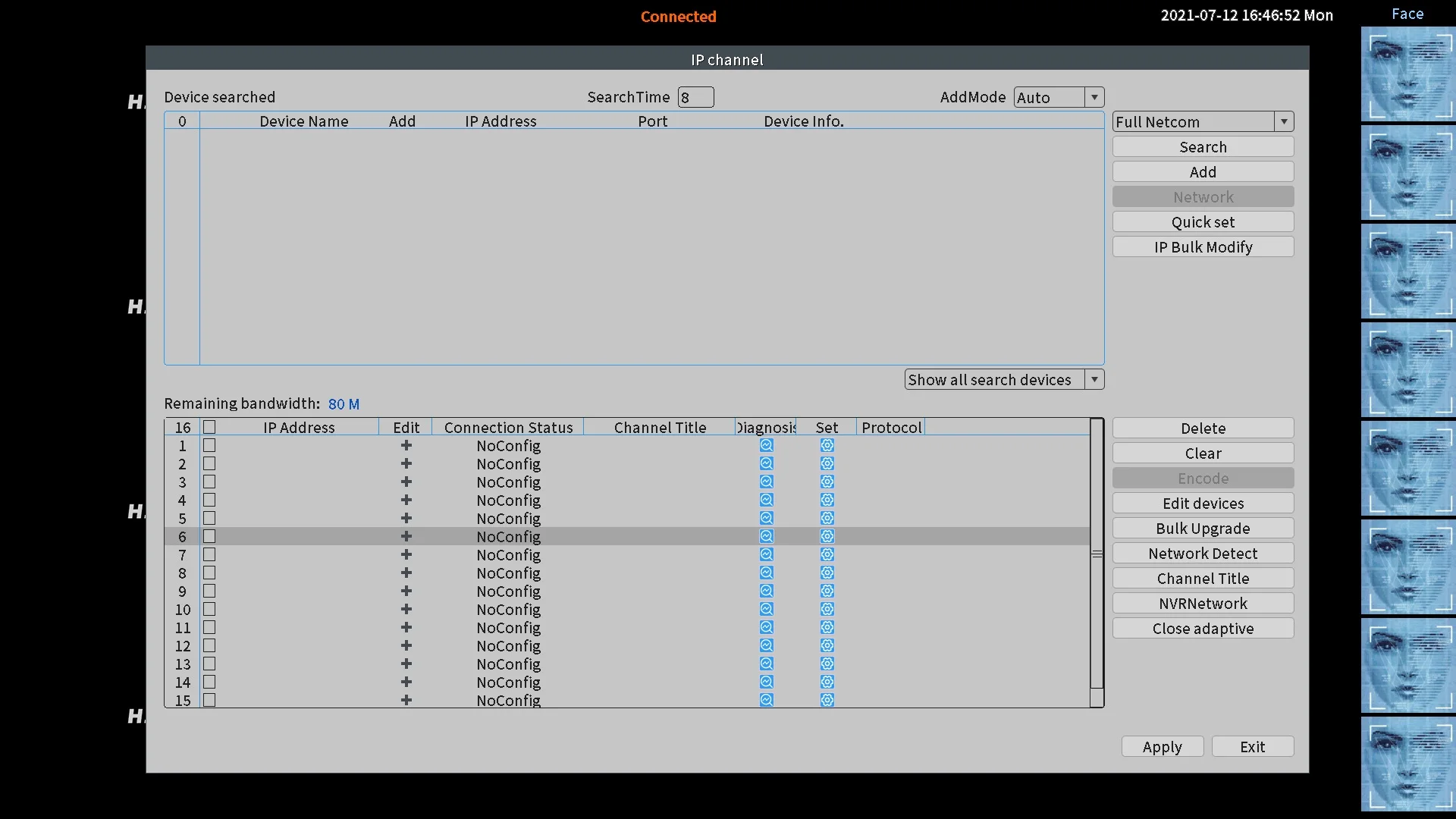
Task: Click diagnosis icon for channel 6
Action: [x=766, y=537]
